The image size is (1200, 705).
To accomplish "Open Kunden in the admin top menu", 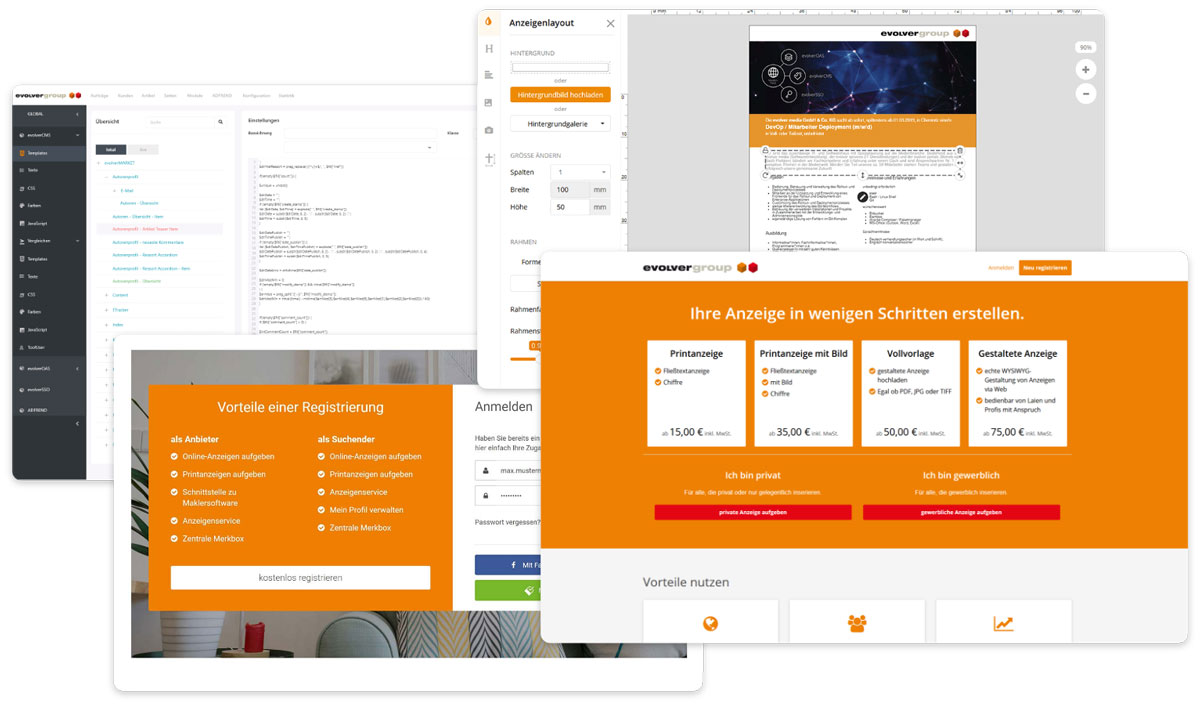I will click(x=125, y=95).
